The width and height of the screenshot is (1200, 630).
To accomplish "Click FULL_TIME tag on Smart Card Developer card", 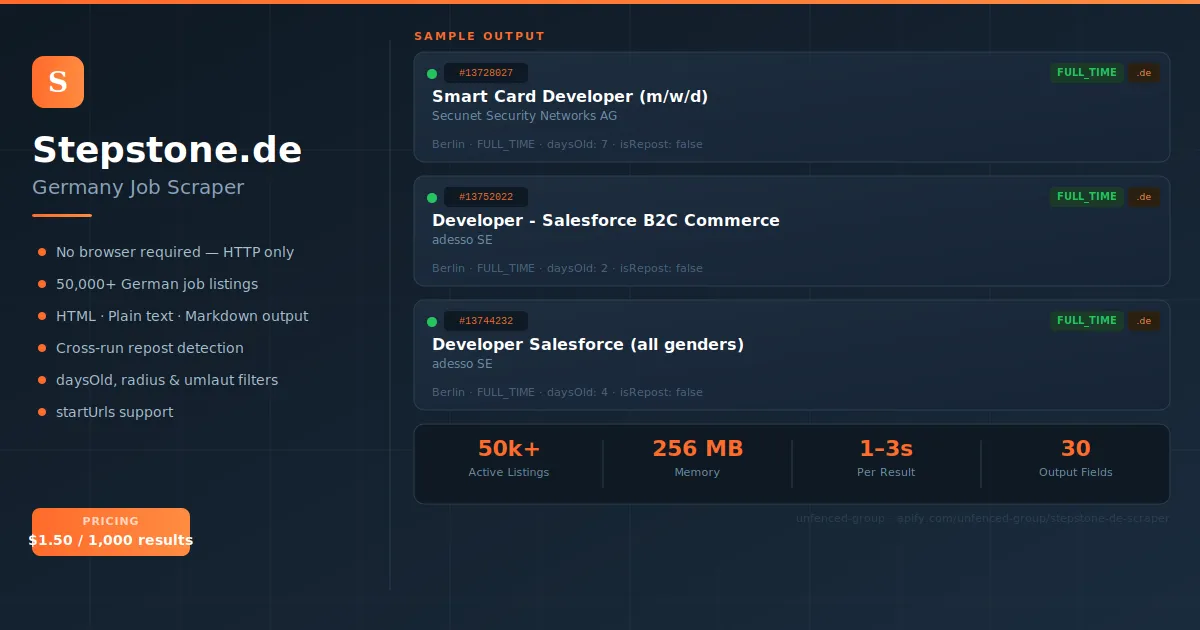I will tap(1086, 73).
